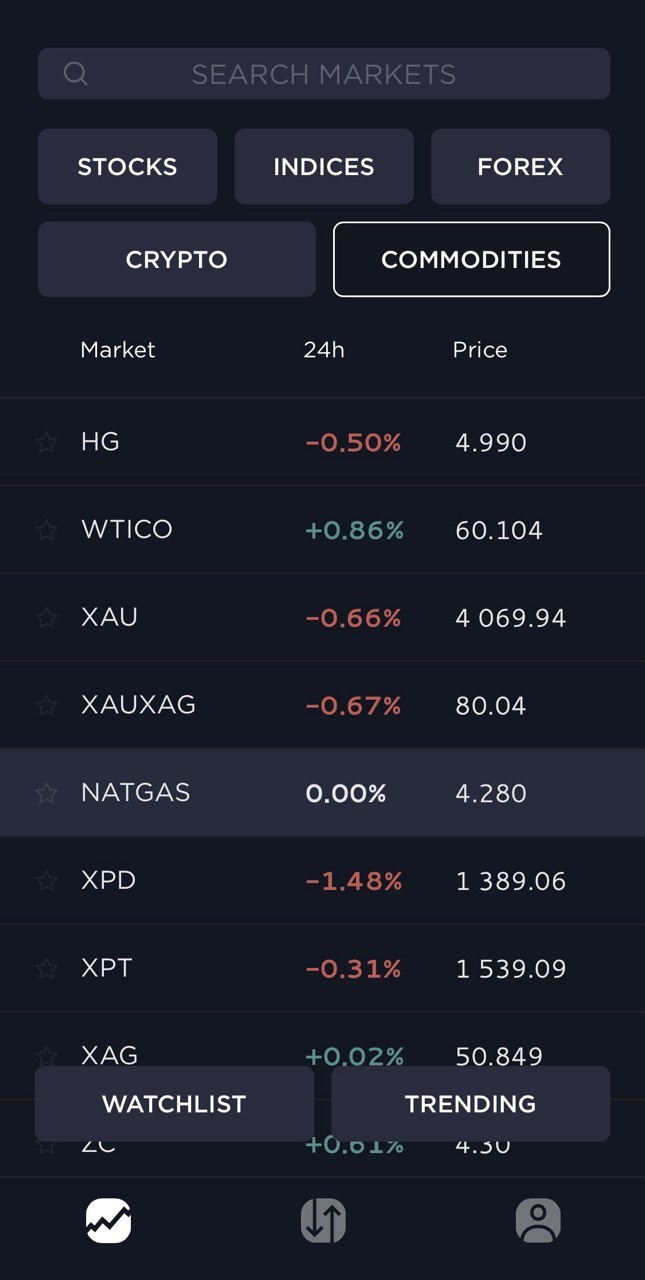Image resolution: width=645 pixels, height=1280 pixels.
Task: Favorite HG with its star icon
Action: pos(47,442)
